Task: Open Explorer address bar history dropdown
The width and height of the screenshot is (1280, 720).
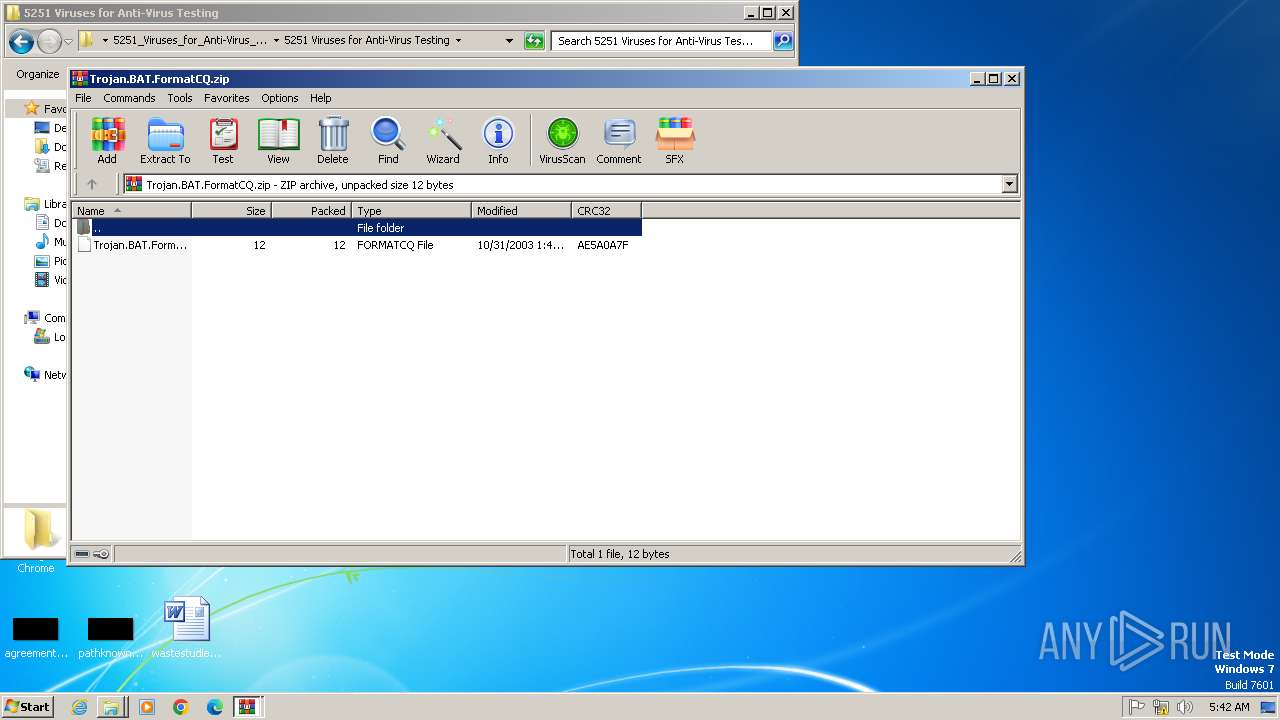Action: point(509,41)
